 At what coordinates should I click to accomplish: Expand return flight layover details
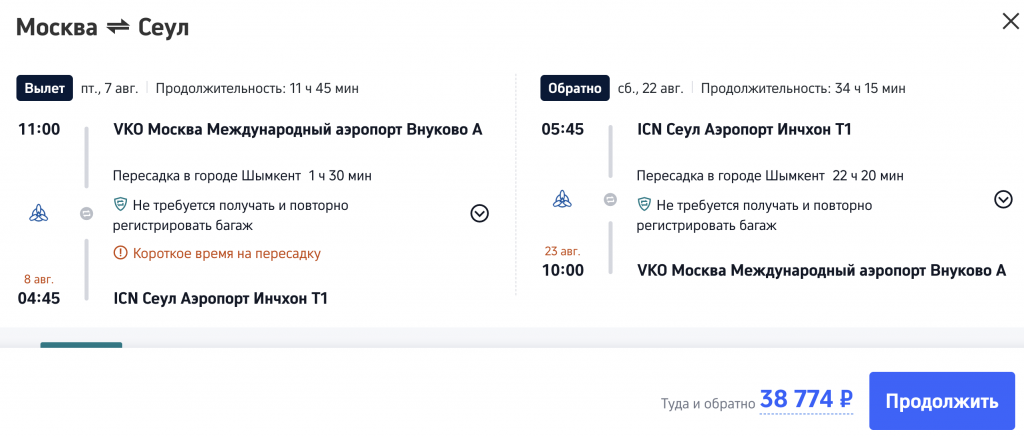pos(1003,199)
